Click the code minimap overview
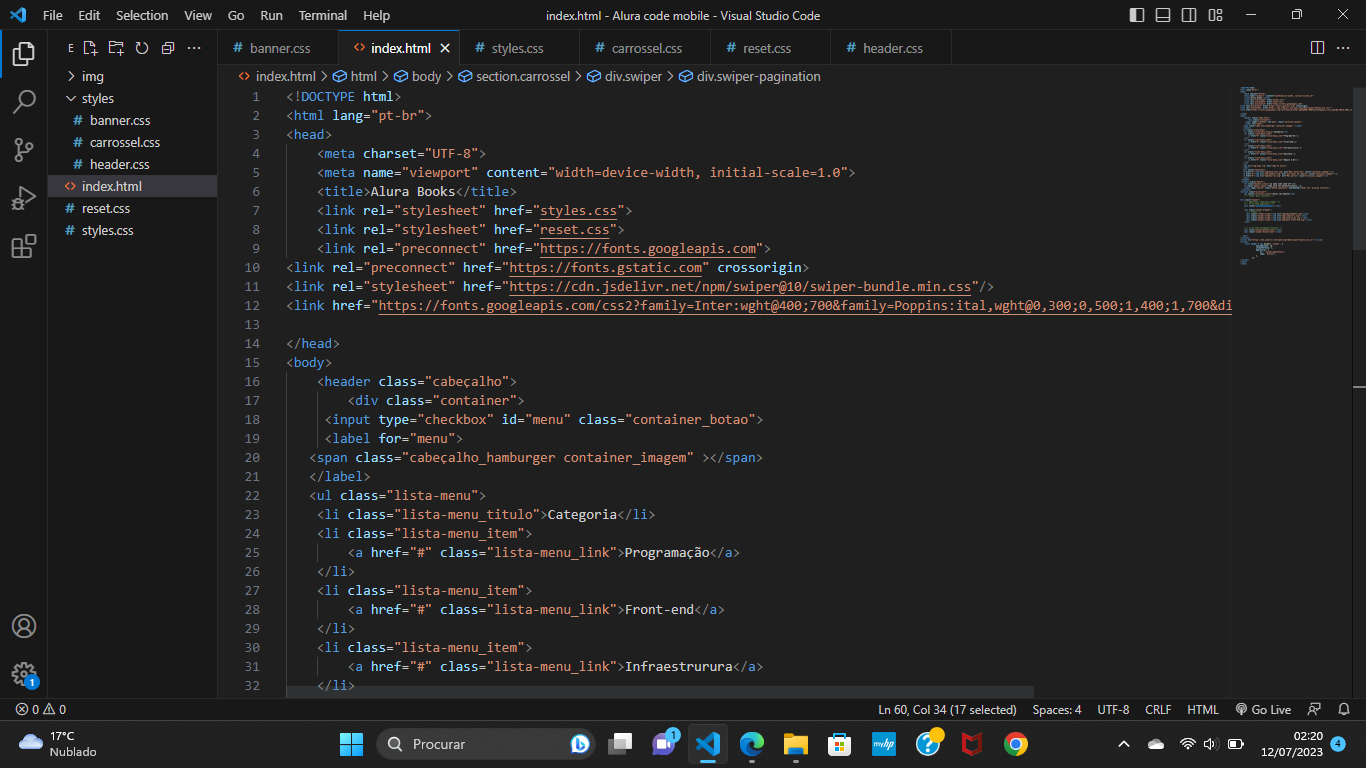 click(x=1295, y=175)
